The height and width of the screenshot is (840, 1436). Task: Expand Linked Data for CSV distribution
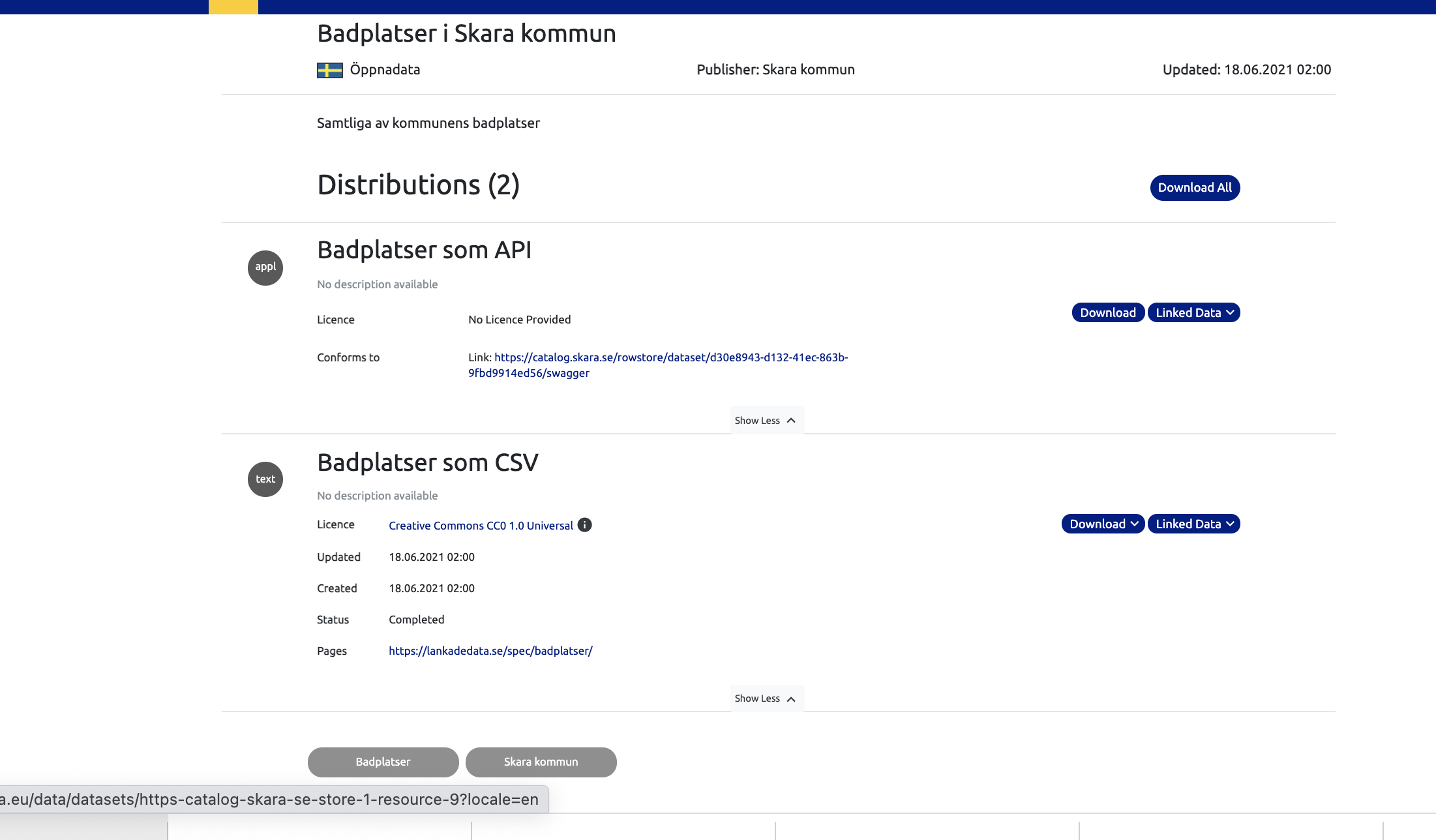click(x=1193, y=524)
